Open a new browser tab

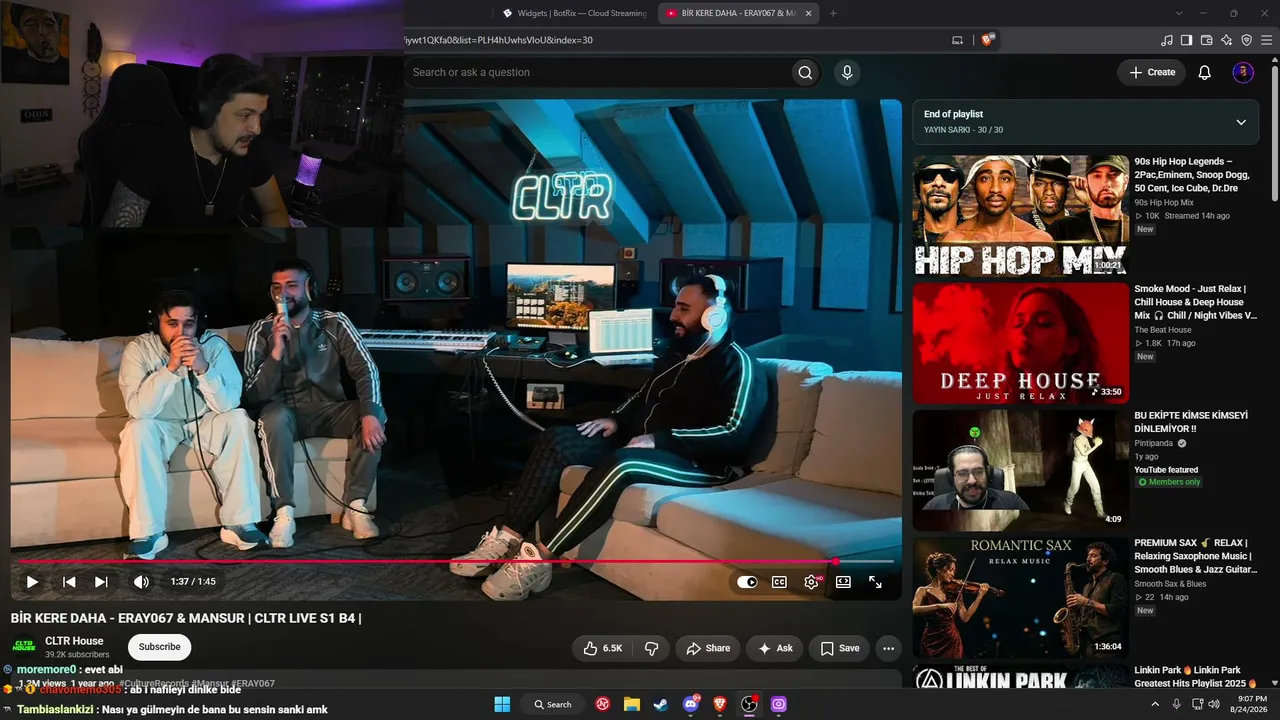coord(833,13)
